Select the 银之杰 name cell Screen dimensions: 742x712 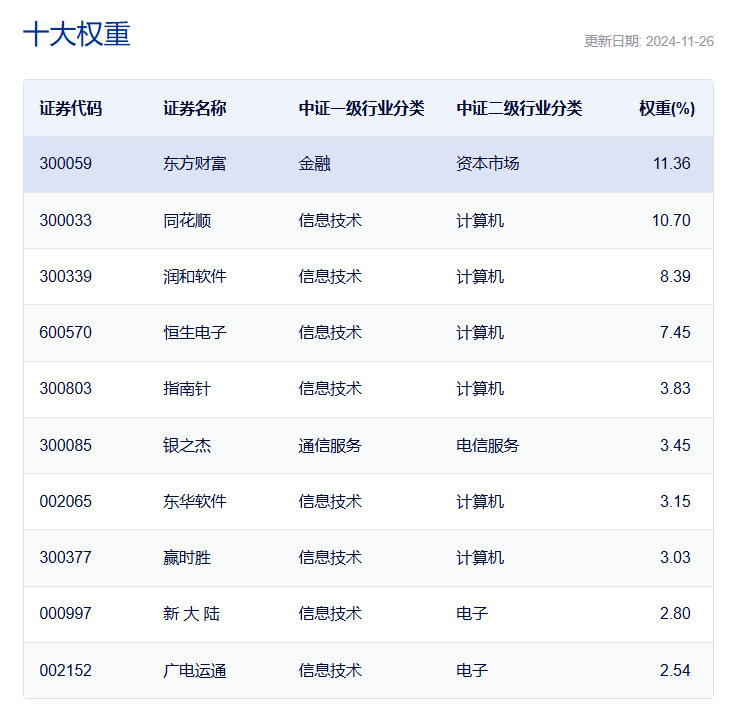pyautogui.click(x=187, y=446)
